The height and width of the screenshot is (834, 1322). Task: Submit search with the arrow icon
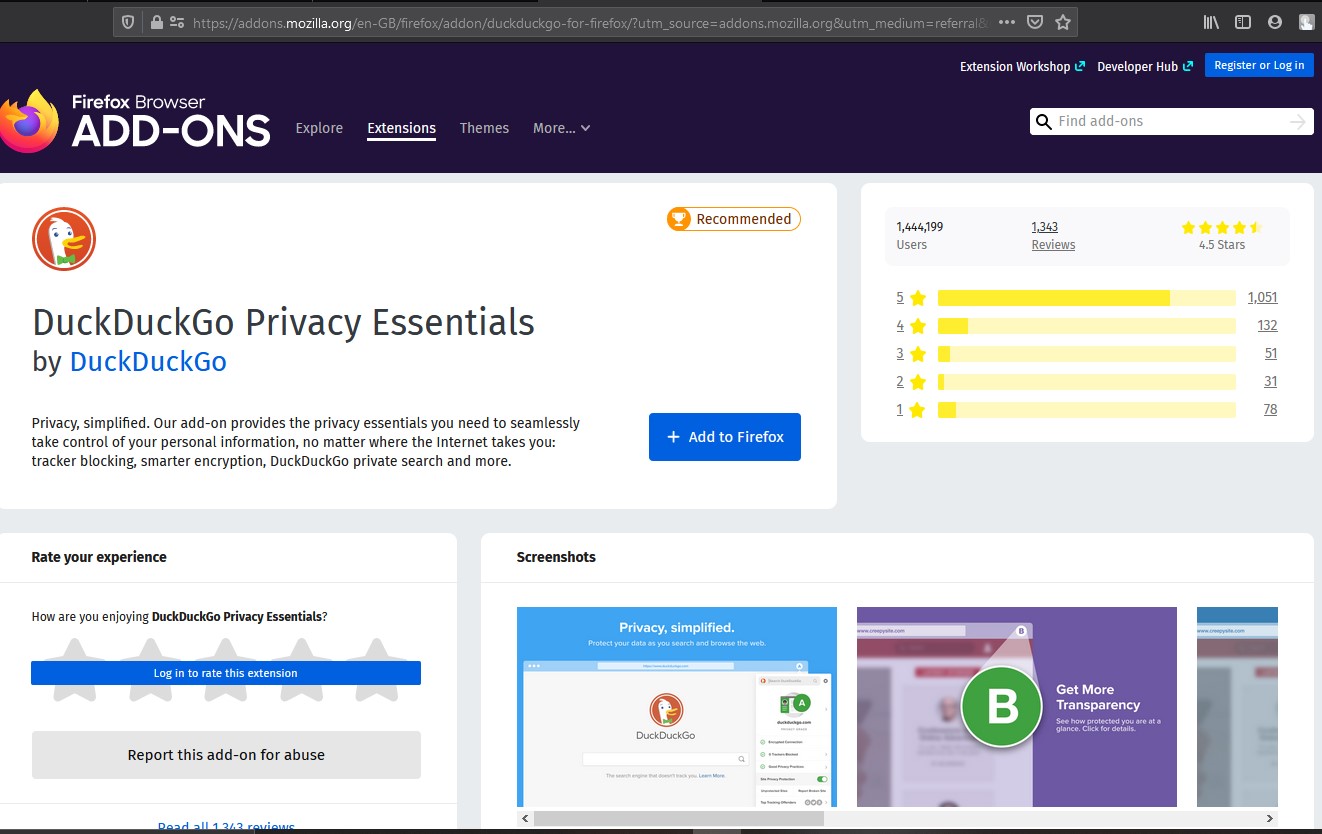click(1298, 122)
